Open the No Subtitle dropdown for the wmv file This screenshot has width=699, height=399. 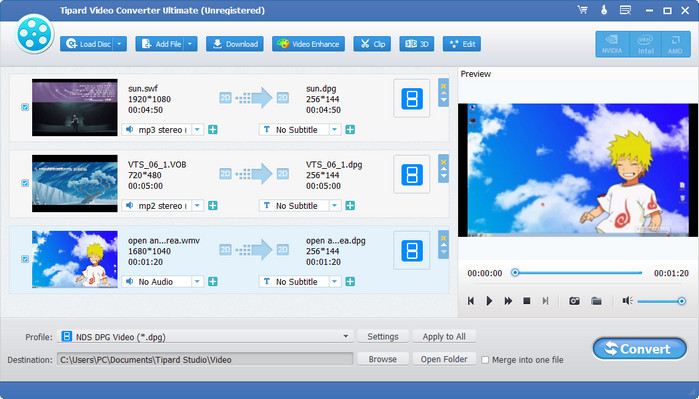(x=335, y=282)
